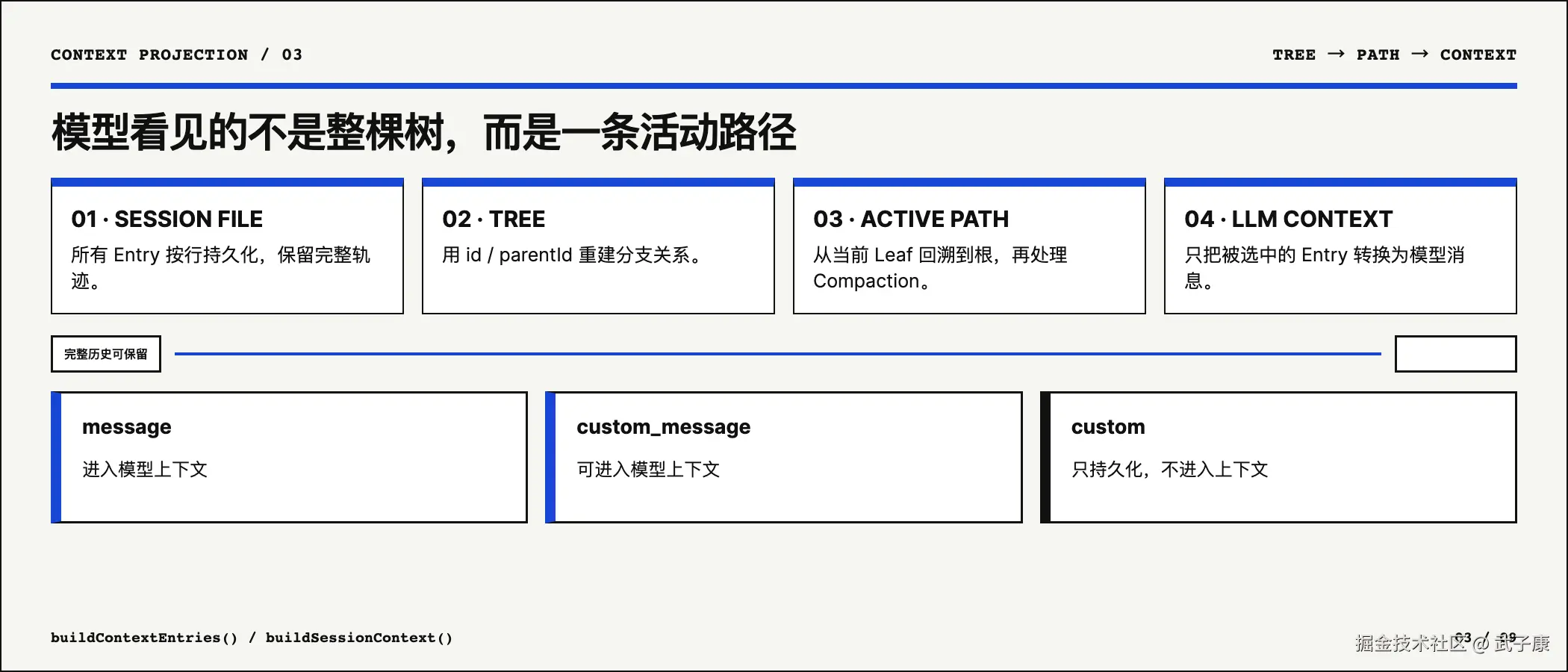Screen dimensions: 1568x672
Task: Select the '04 · LLM CONTEXT' card heading
Action: (x=1289, y=219)
